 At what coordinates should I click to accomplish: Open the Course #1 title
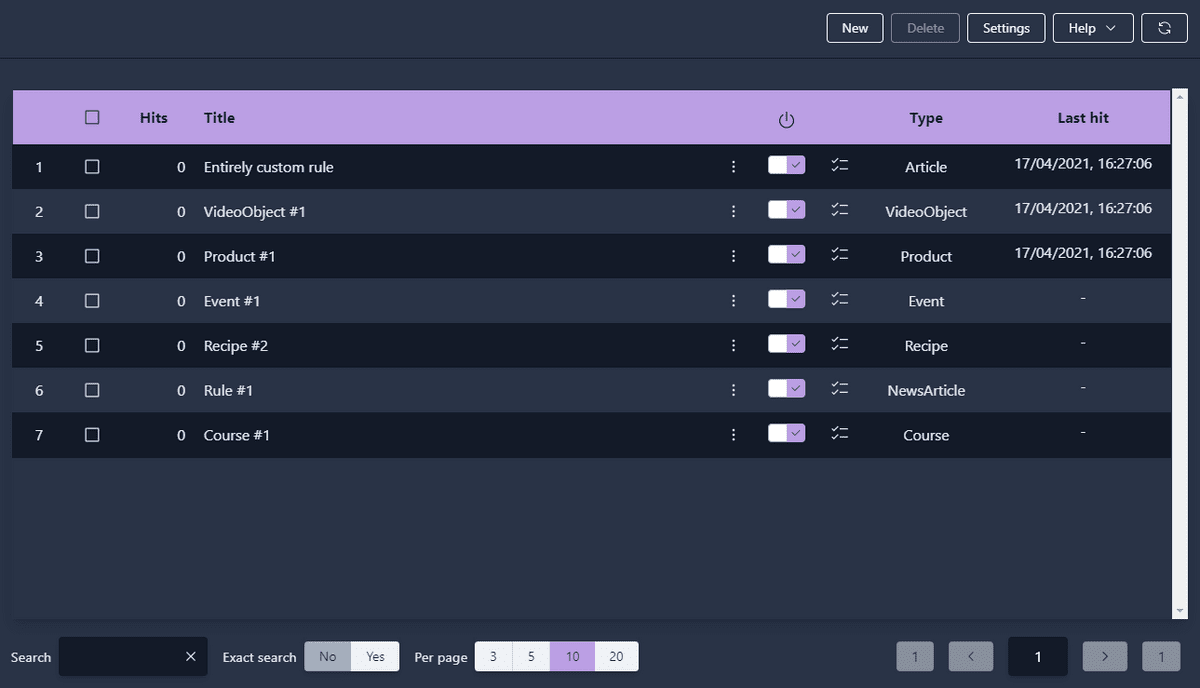[237, 435]
